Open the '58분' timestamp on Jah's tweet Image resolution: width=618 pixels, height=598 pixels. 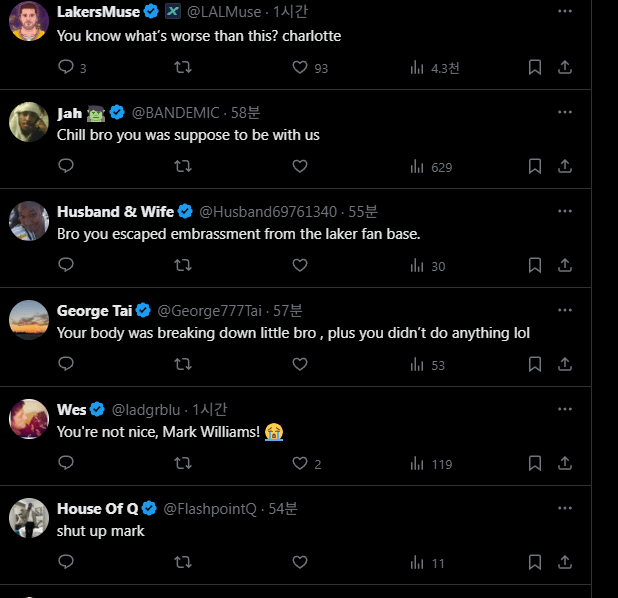pyautogui.click(x=245, y=111)
